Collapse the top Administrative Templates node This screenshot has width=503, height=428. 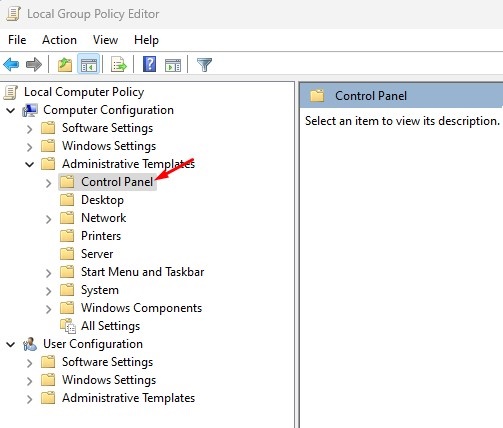pyautogui.click(x=30, y=164)
